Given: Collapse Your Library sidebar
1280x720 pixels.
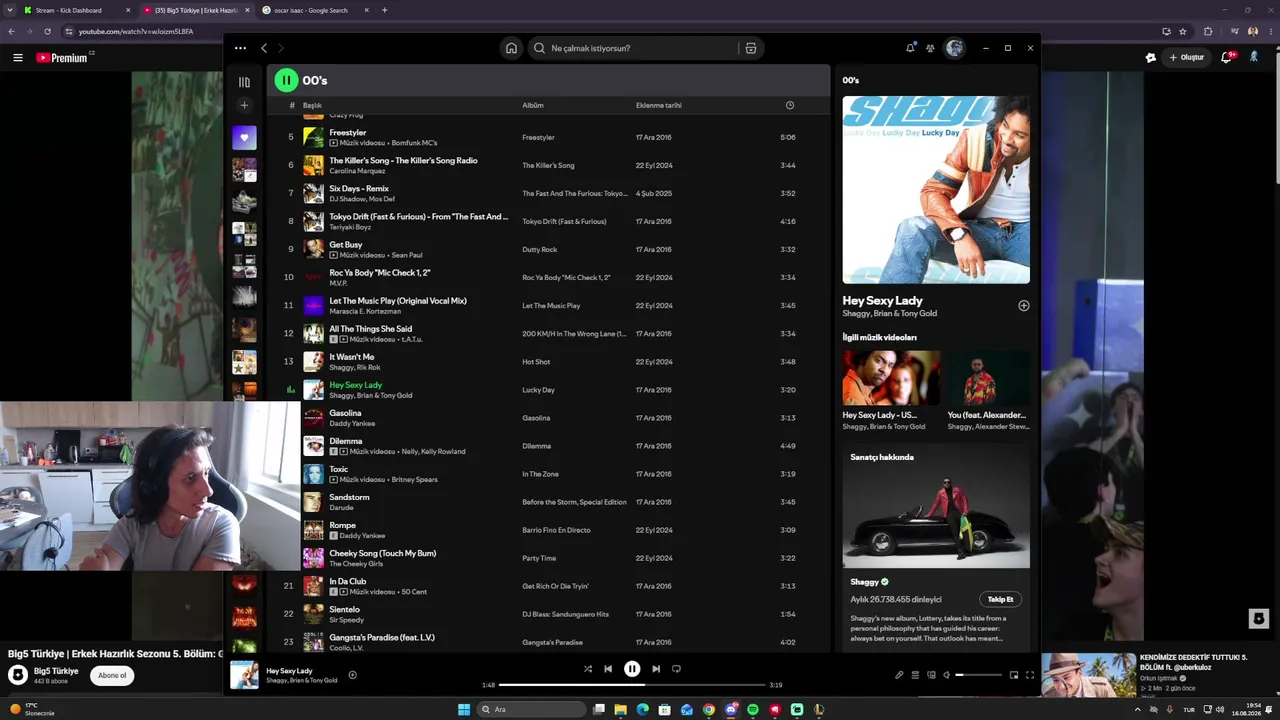Looking at the screenshot, I should pos(244,82).
